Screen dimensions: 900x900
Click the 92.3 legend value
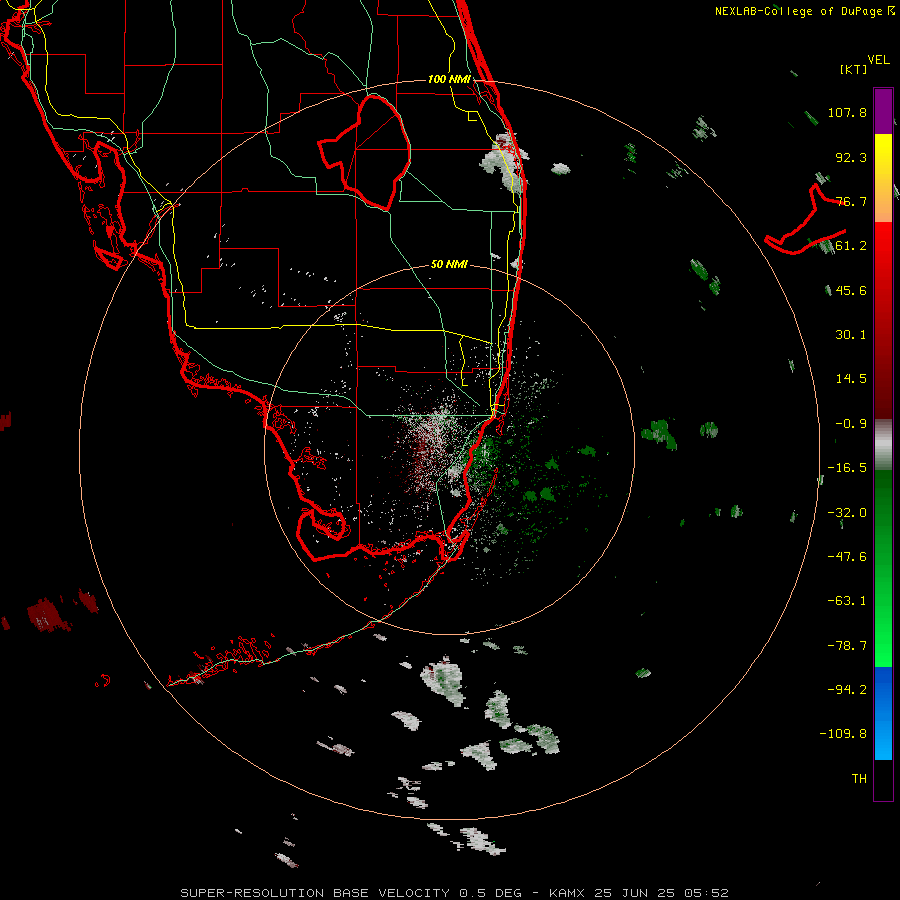(x=851, y=157)
